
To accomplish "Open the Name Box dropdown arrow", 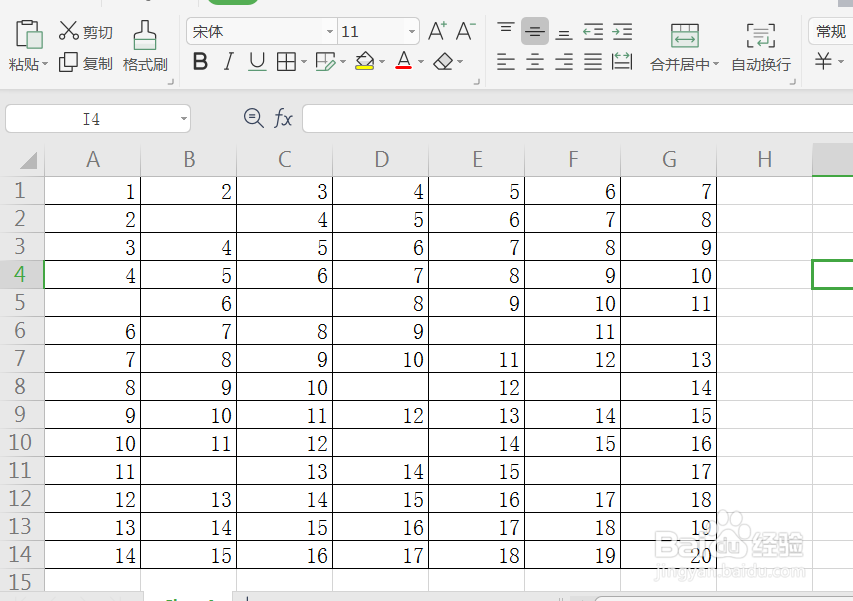I will (x=184, y=119).
